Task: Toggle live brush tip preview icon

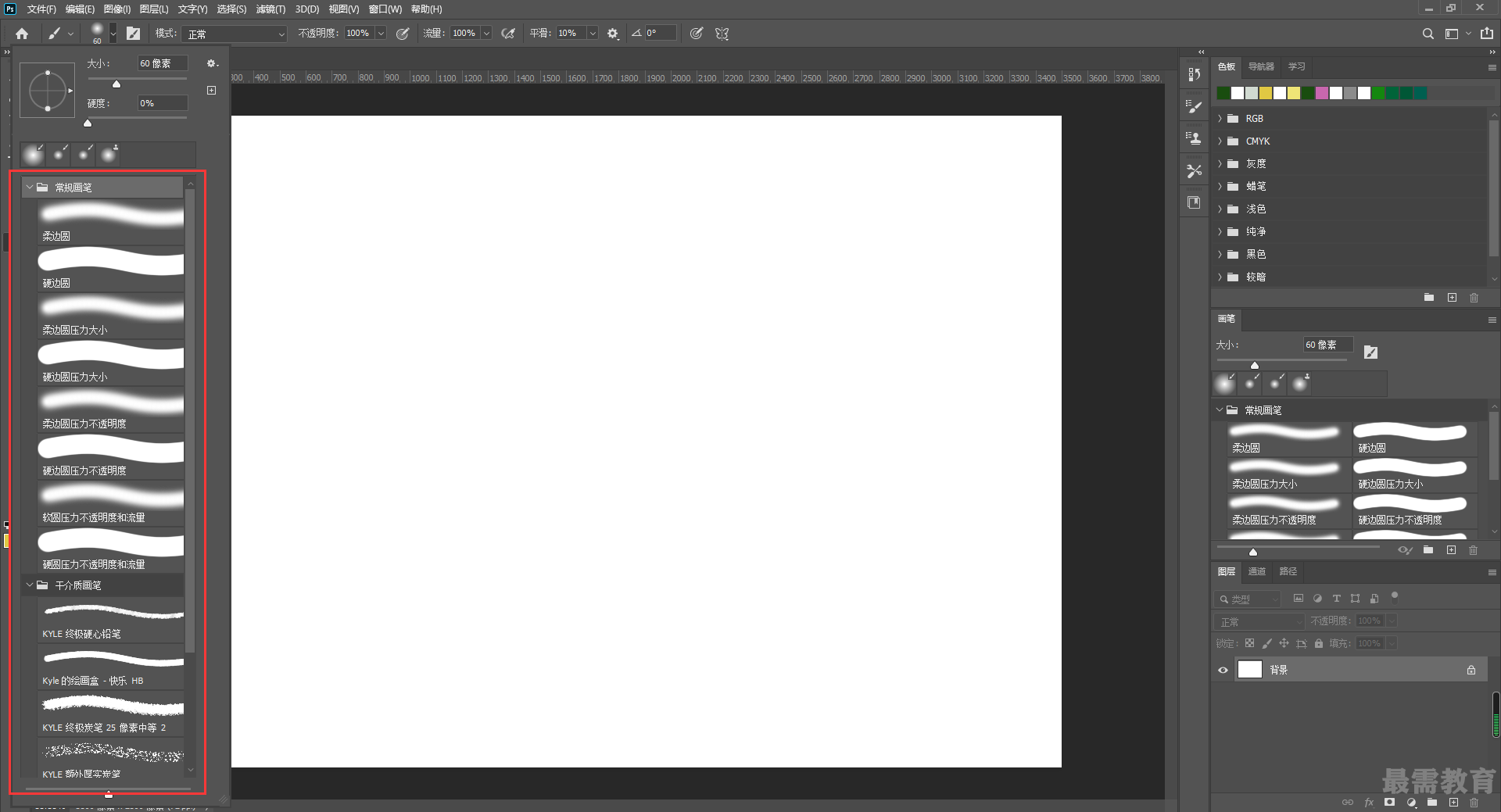Action: tap(1405, 550)
